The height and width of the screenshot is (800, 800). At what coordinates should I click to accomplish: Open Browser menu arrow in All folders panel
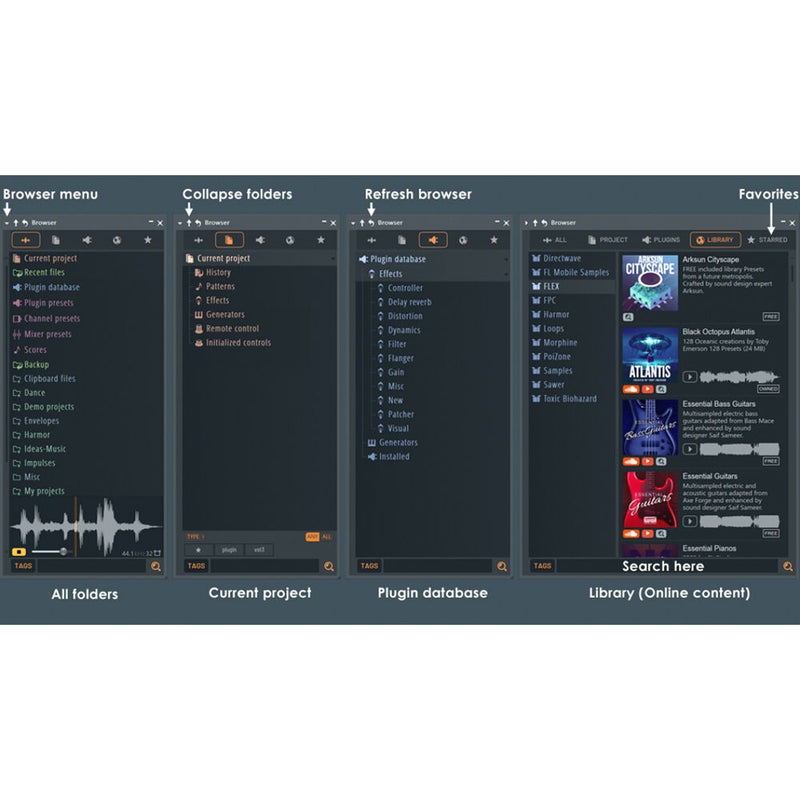pyautogui.click(x=7, y=223)
